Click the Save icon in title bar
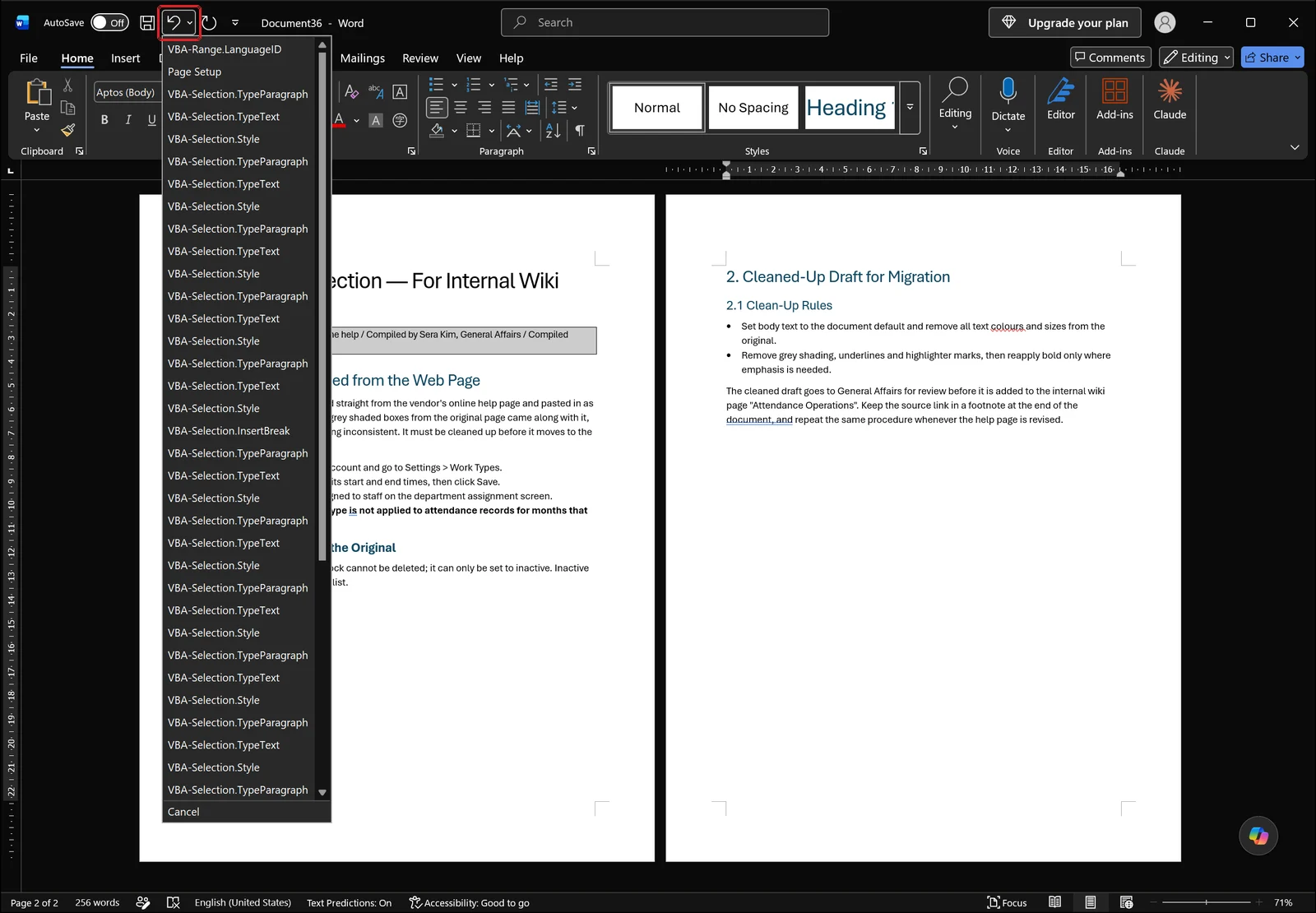 pyautogui.click(x=147, y=23)
